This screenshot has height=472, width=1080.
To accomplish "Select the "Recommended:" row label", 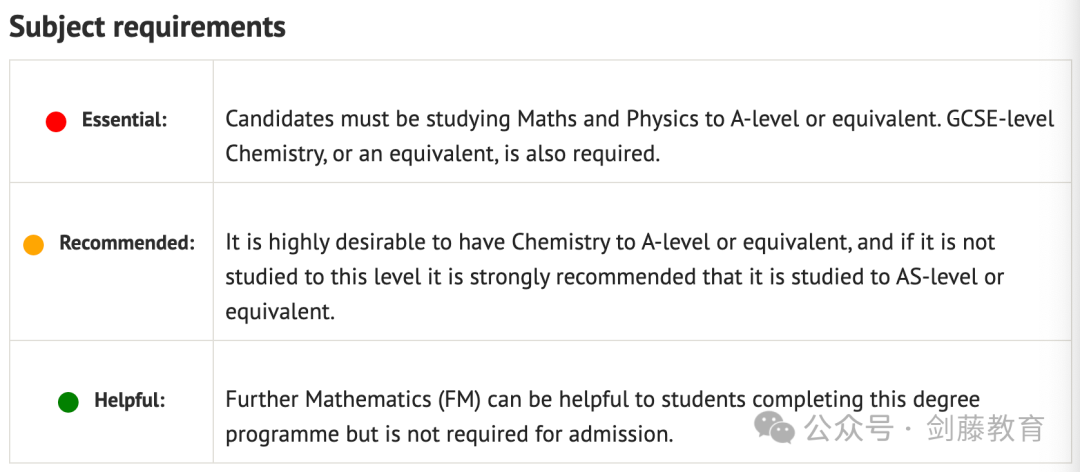I will pyautogui.click(x=127, y=243).
